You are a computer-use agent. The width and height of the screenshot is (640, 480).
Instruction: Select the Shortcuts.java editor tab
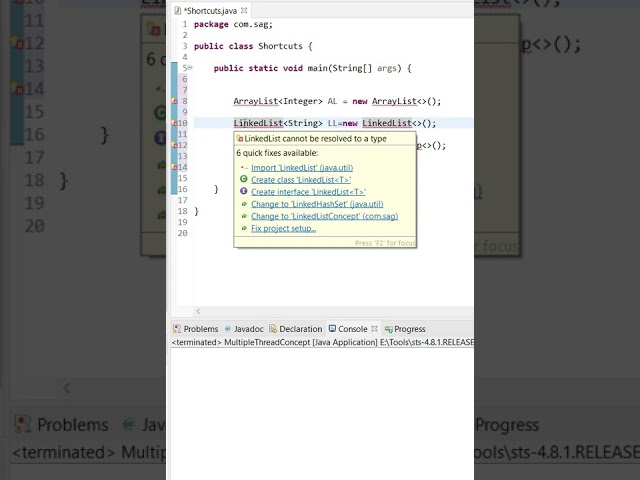[x=210, y=11]
